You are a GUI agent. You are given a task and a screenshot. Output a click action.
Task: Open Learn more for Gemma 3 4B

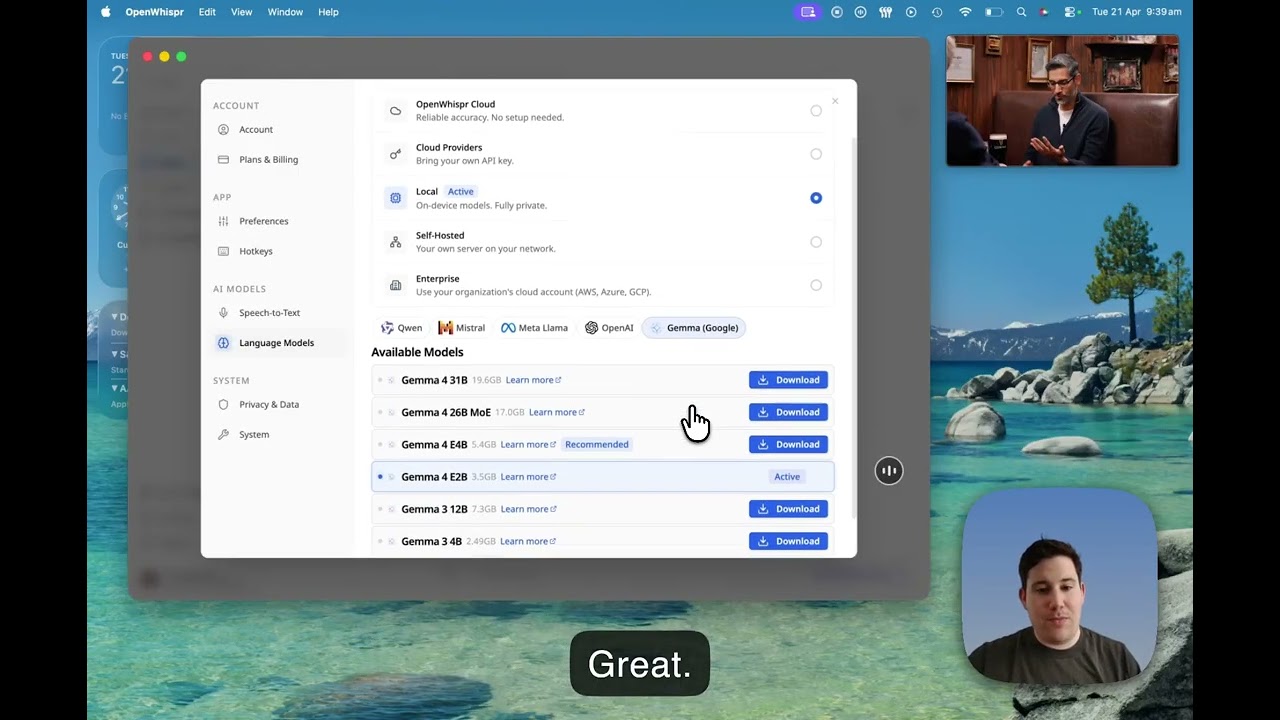coord(528,541)
